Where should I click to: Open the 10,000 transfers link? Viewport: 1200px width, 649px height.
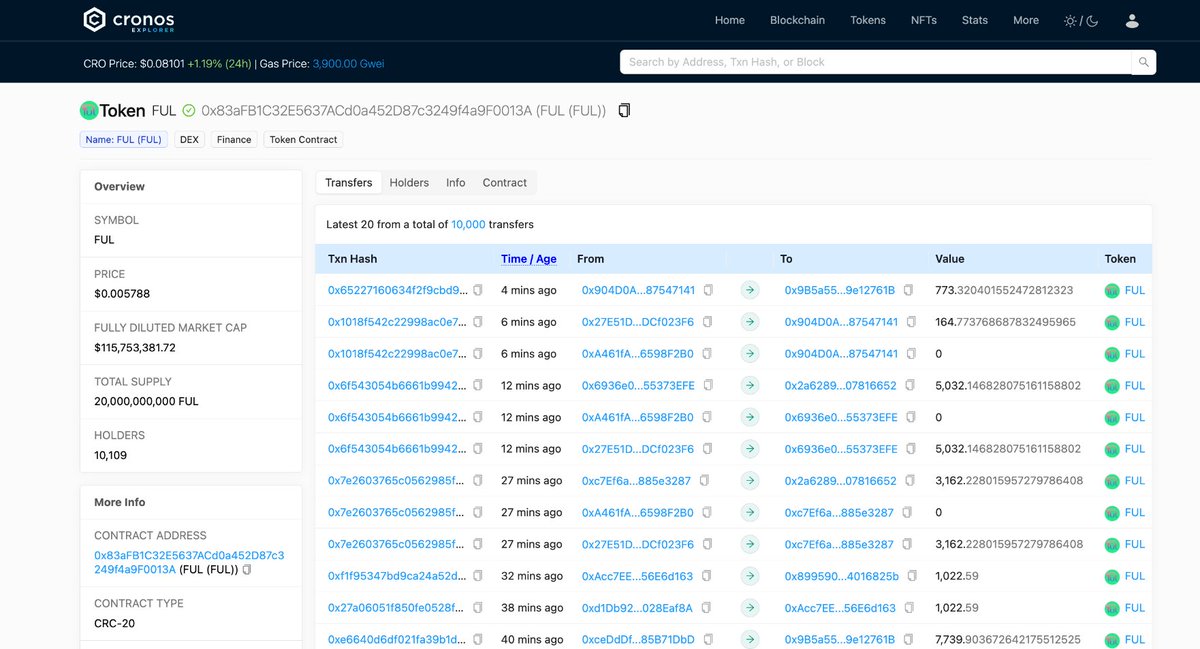pos(468,225)
